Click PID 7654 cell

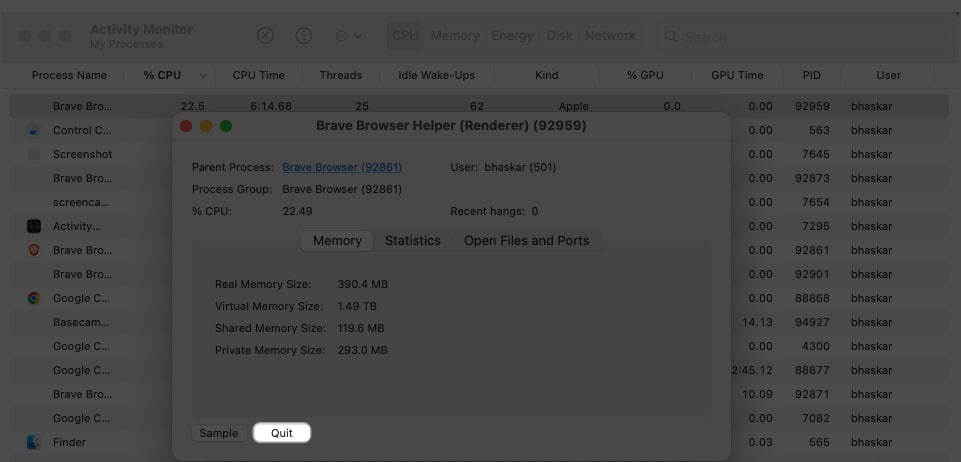(x=816, y=202)
